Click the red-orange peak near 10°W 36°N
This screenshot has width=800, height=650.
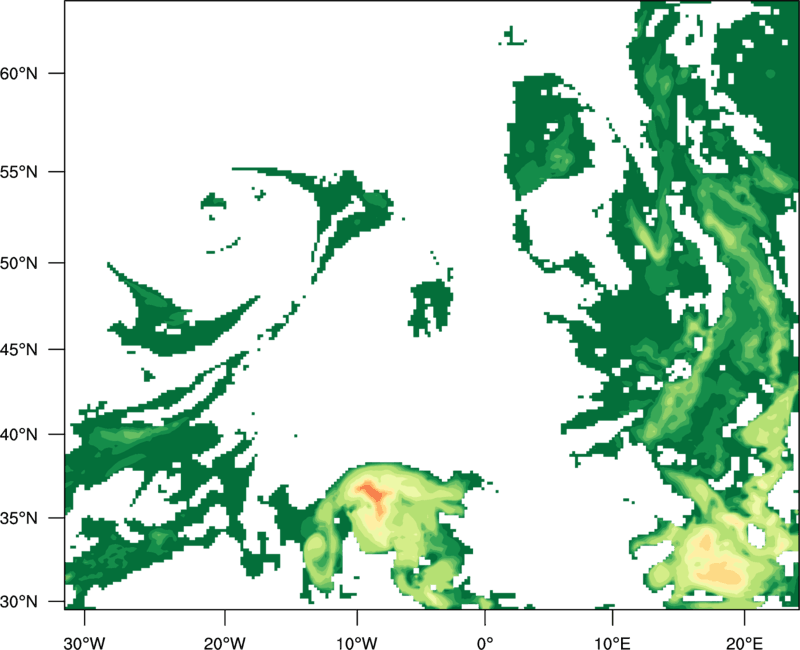[373, 493]
